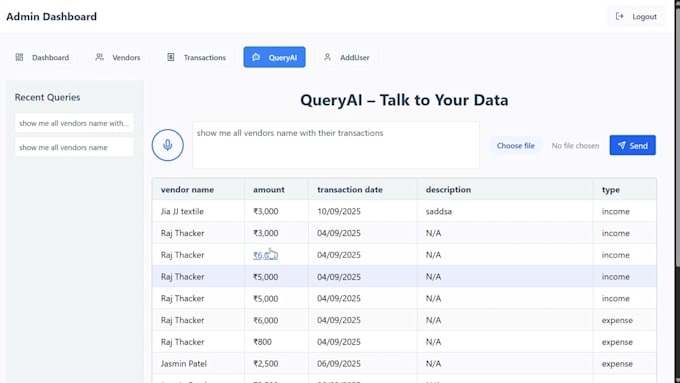The image size is (680, 383).
Task: Switch to the Vendors tab
Action: (x=118, y=57)
